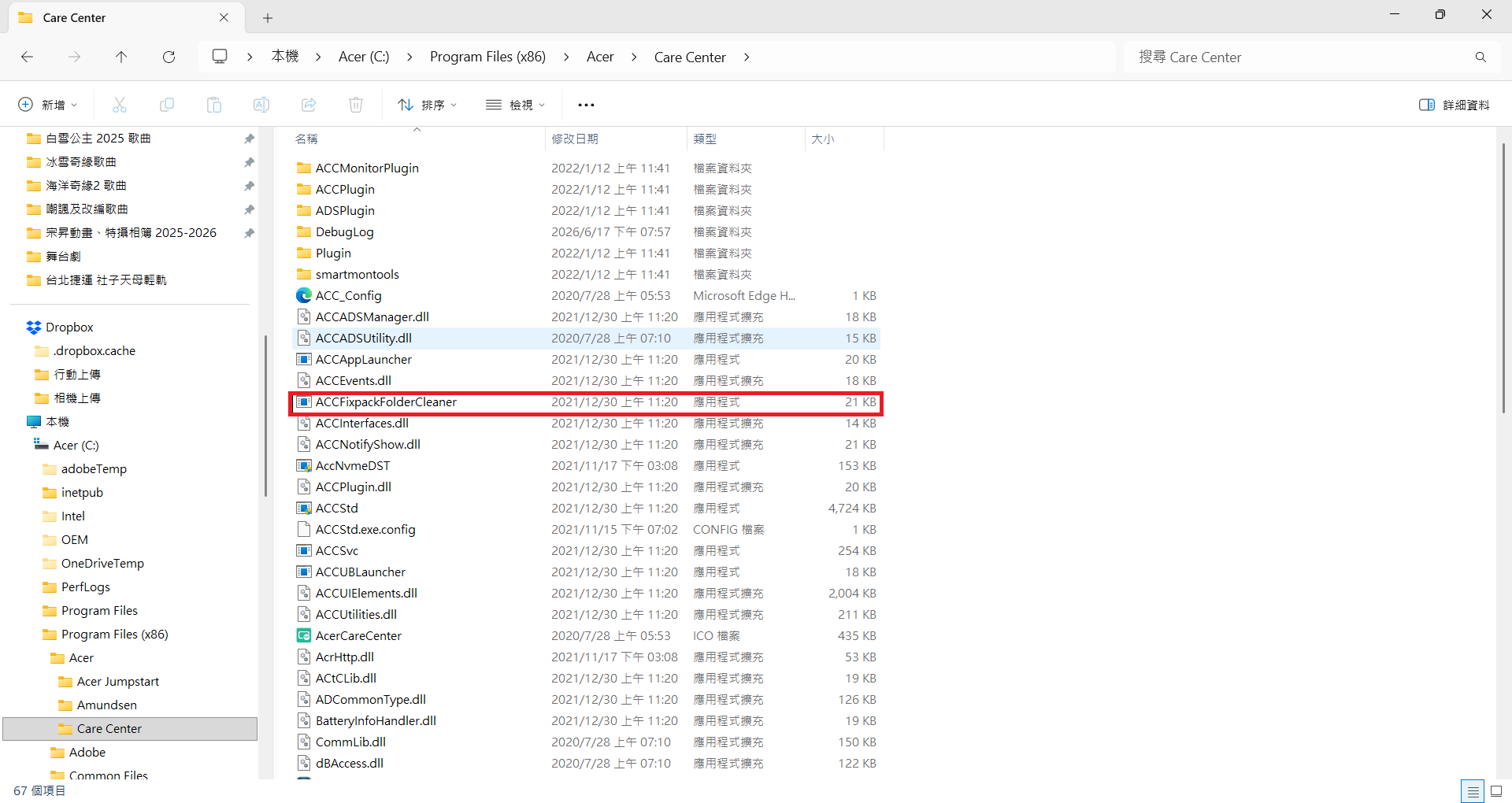Sort files by the 大小 column

(x=844, y=139)
